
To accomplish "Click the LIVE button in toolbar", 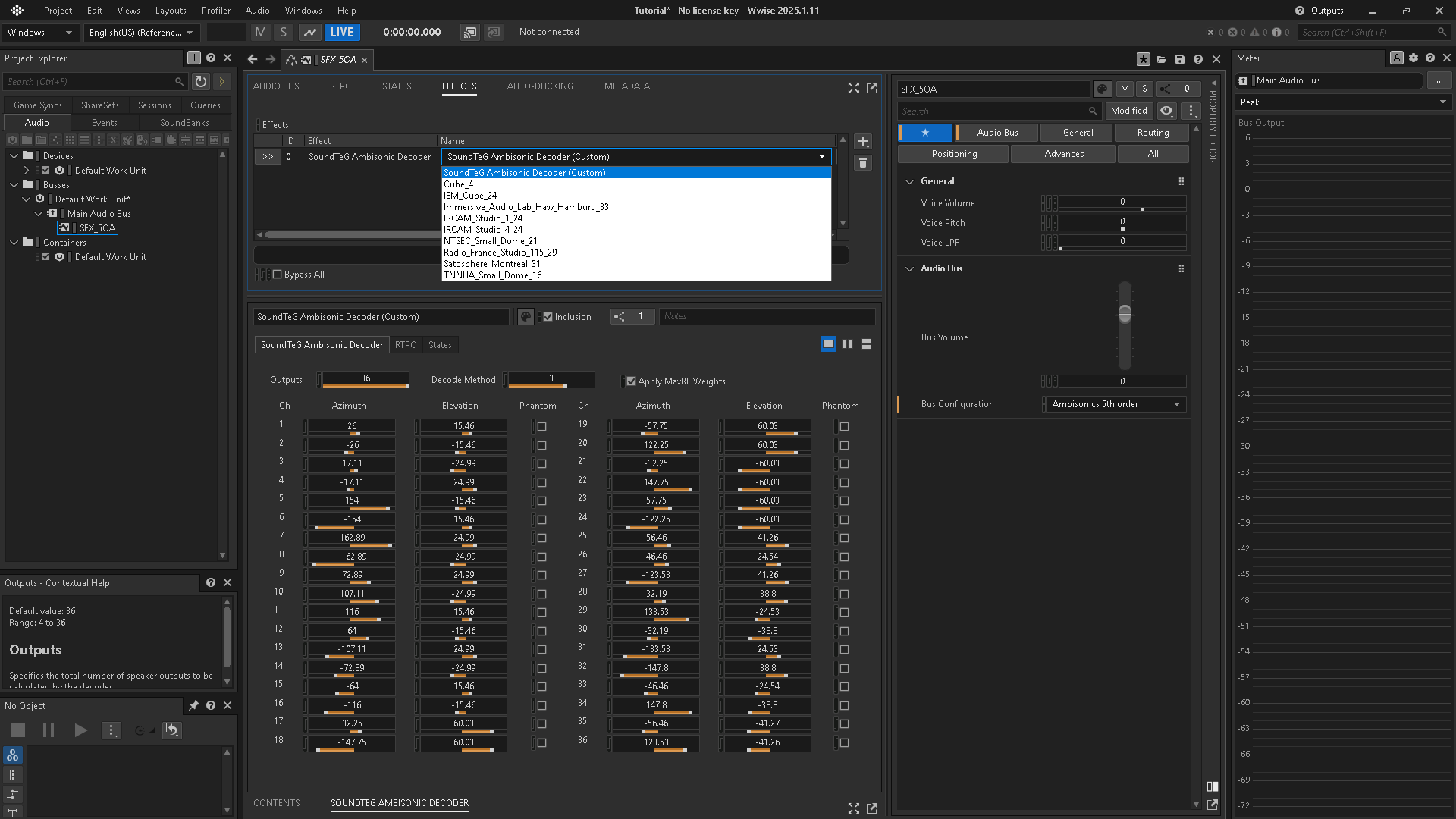I will pos(342,32).
